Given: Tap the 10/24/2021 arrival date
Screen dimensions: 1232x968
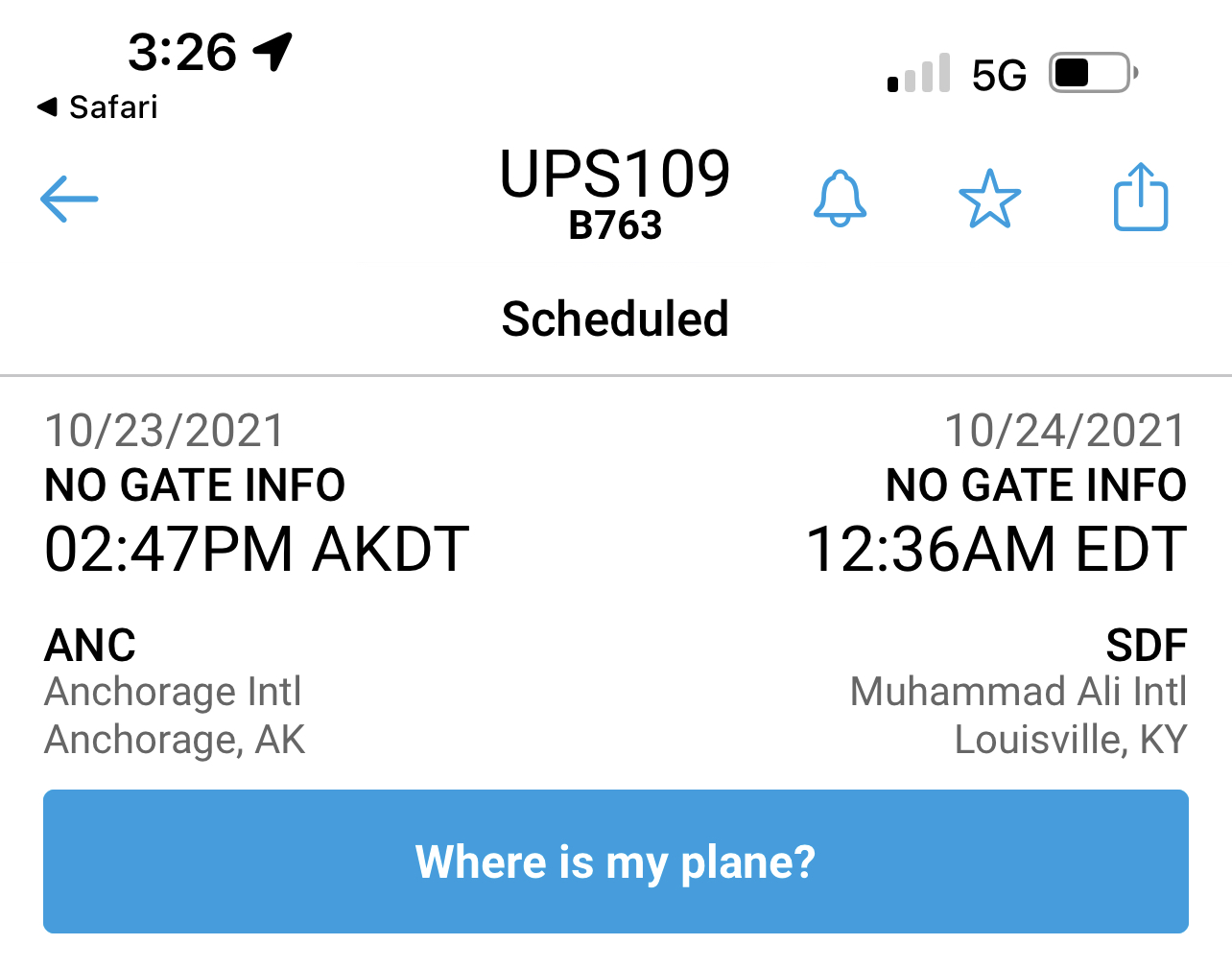Looking at the screenshot, I should click(1065, 431).
